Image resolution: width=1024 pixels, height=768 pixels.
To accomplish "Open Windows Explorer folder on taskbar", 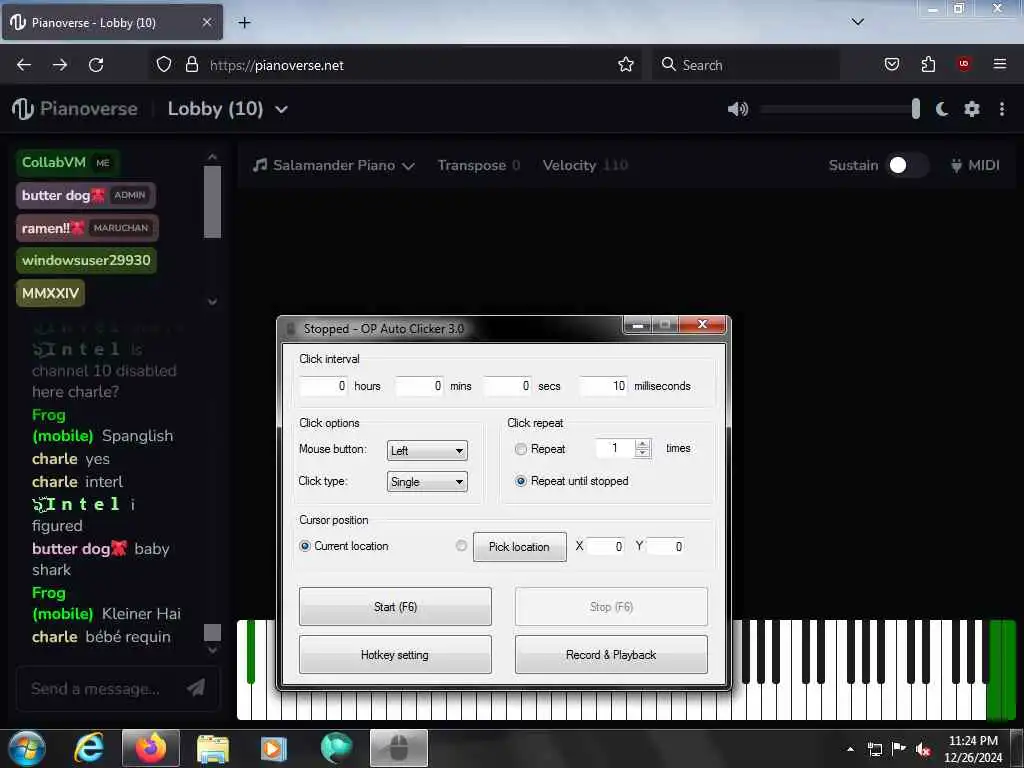I will coord(212,749).
